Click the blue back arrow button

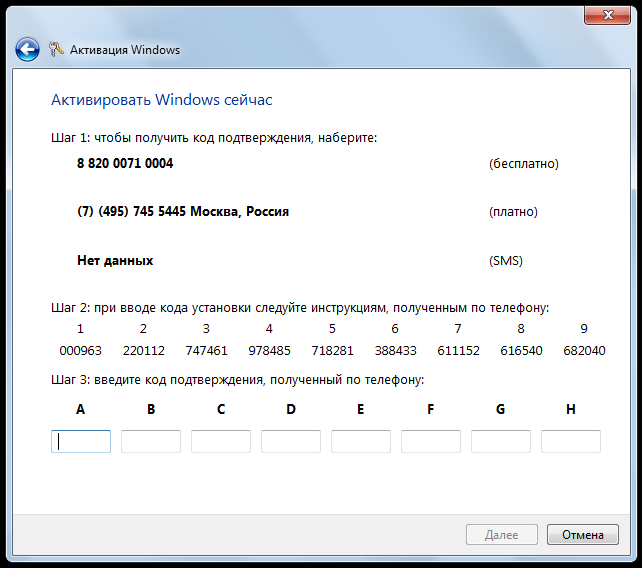(x=27, y=49)
